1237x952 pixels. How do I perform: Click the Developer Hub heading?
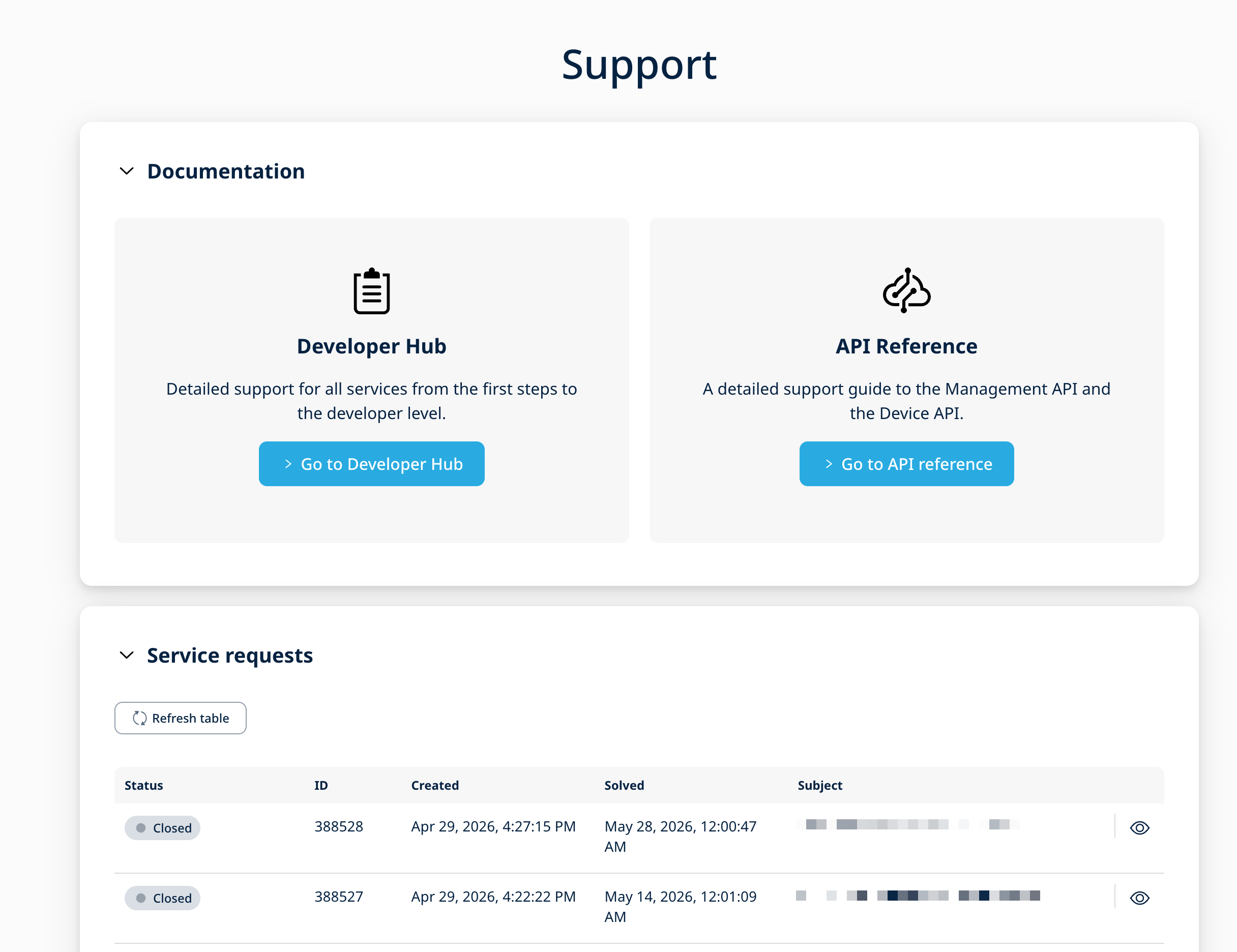point(371,346)
